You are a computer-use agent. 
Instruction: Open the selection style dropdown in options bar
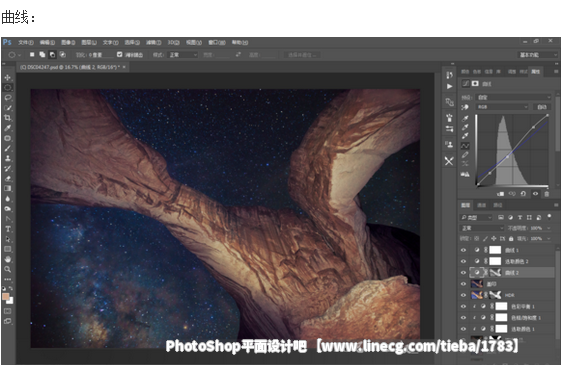(x=183, y=55)
